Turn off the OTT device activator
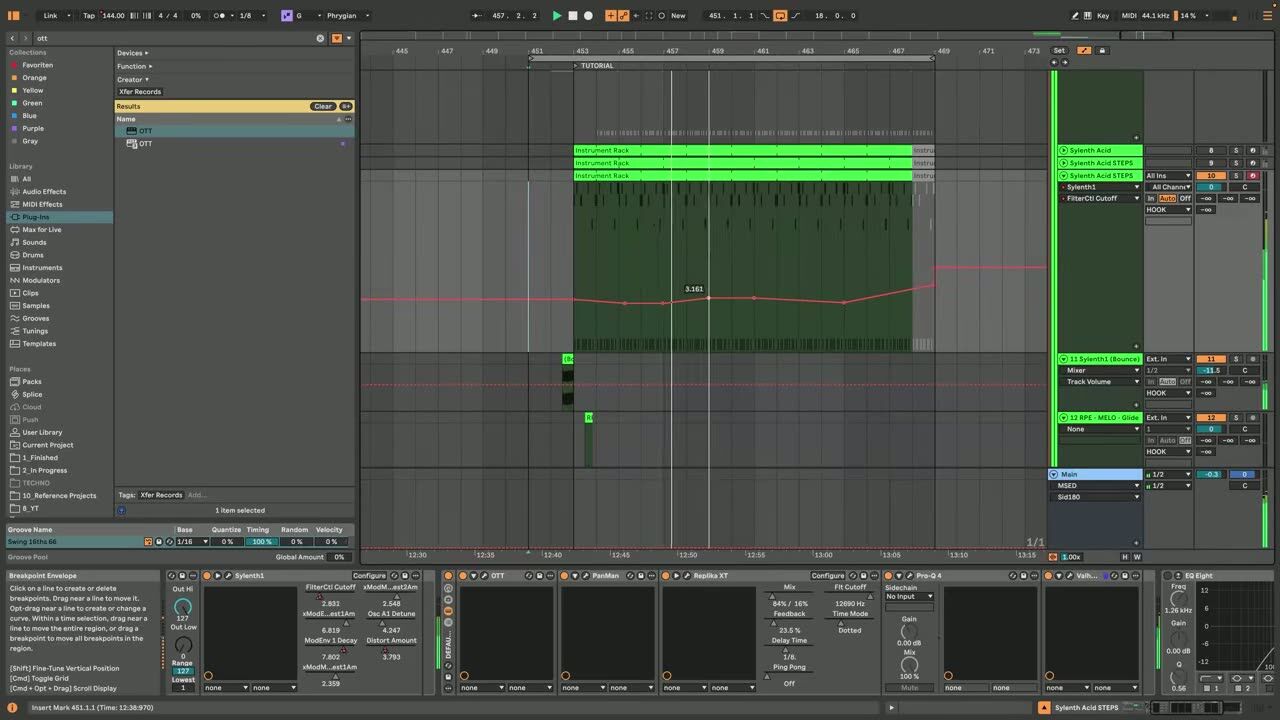 coord(463,576)
